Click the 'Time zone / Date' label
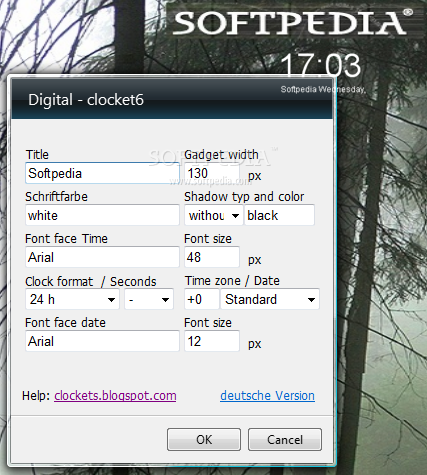427x475 pixels. [232, 281]
